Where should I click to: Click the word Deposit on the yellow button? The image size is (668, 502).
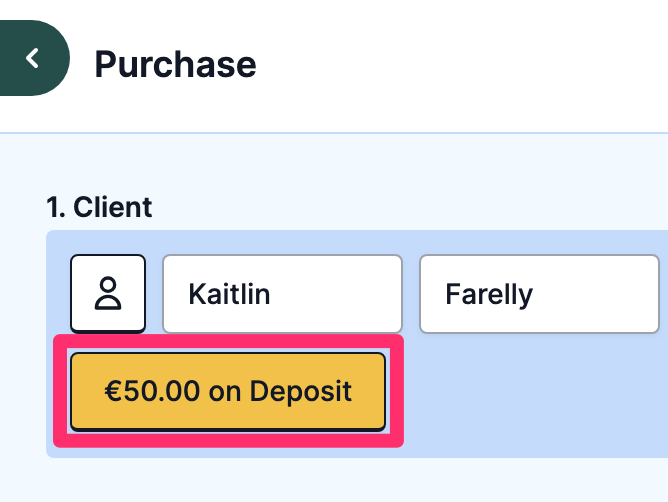click(300, 392)
